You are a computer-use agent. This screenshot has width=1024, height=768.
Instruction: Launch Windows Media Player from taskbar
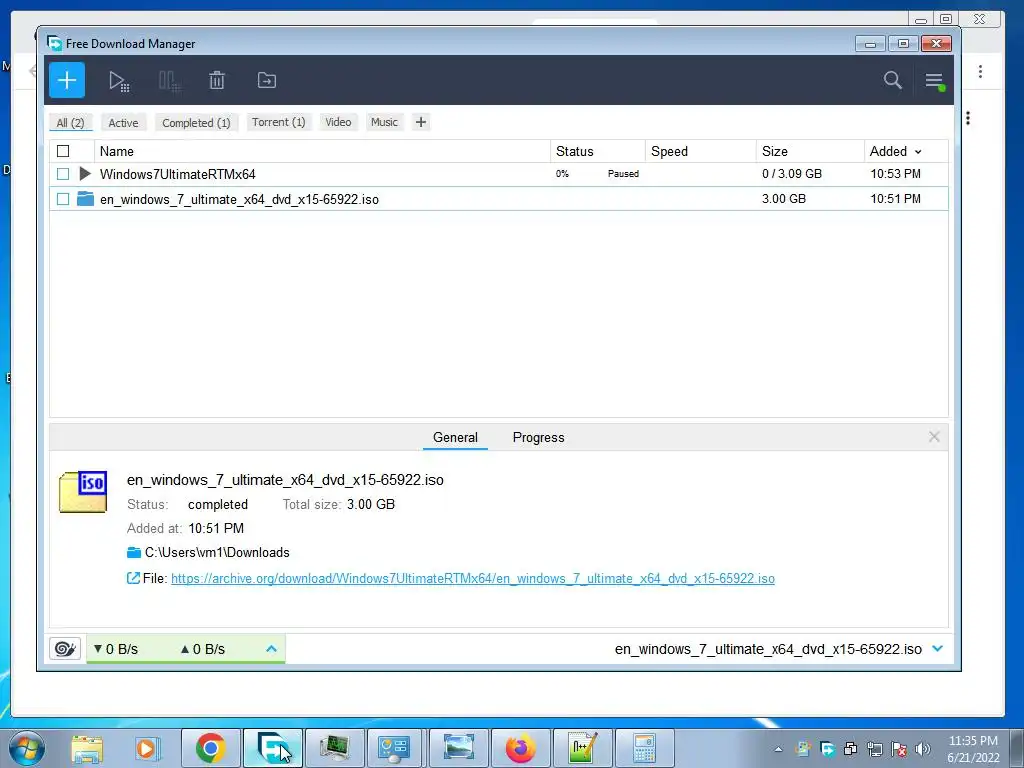[147, 749]
